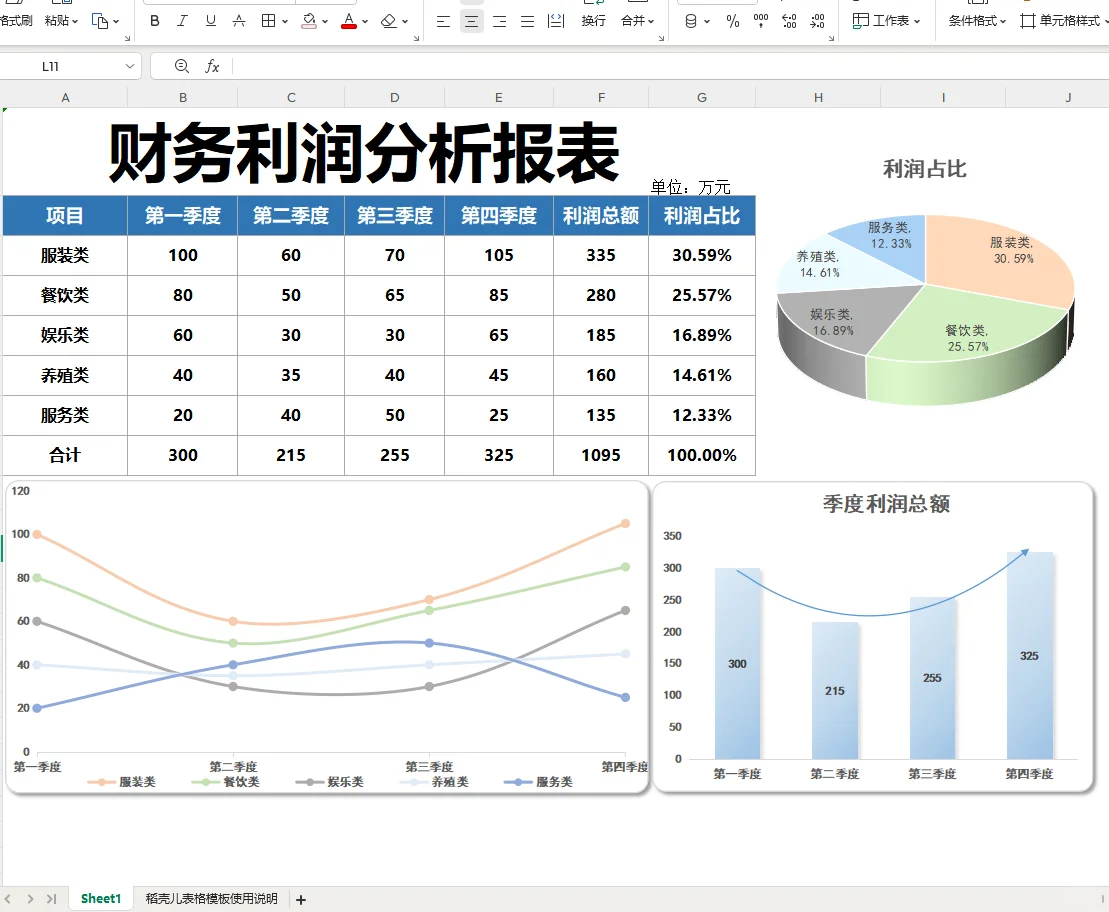The height and width of the screenshot is (912, 1109).
Task: Select column G header
Action: pyautogui.click(x=702, y=98)
